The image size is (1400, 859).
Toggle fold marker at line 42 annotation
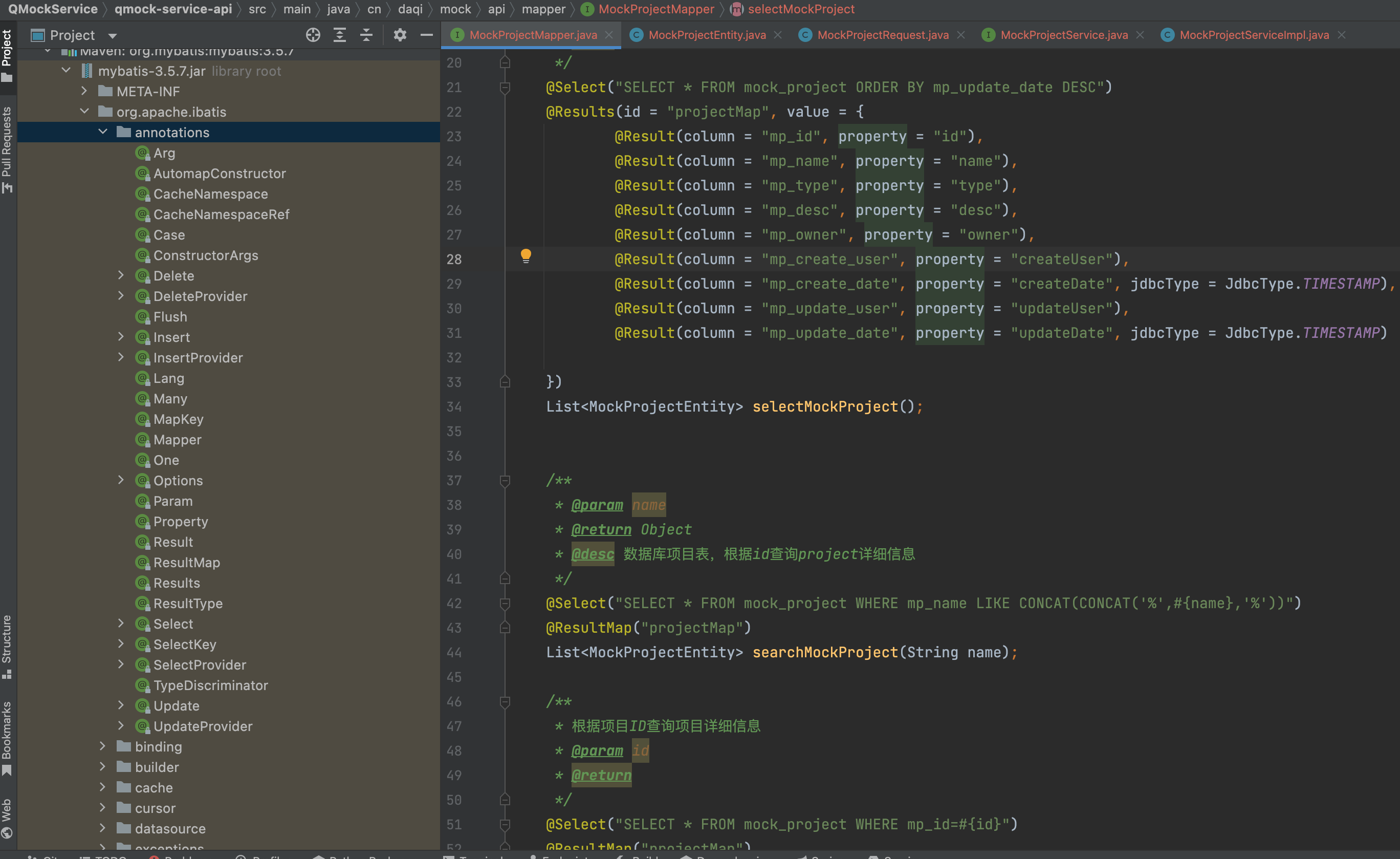pyautogui.click(x=505, y=603)
